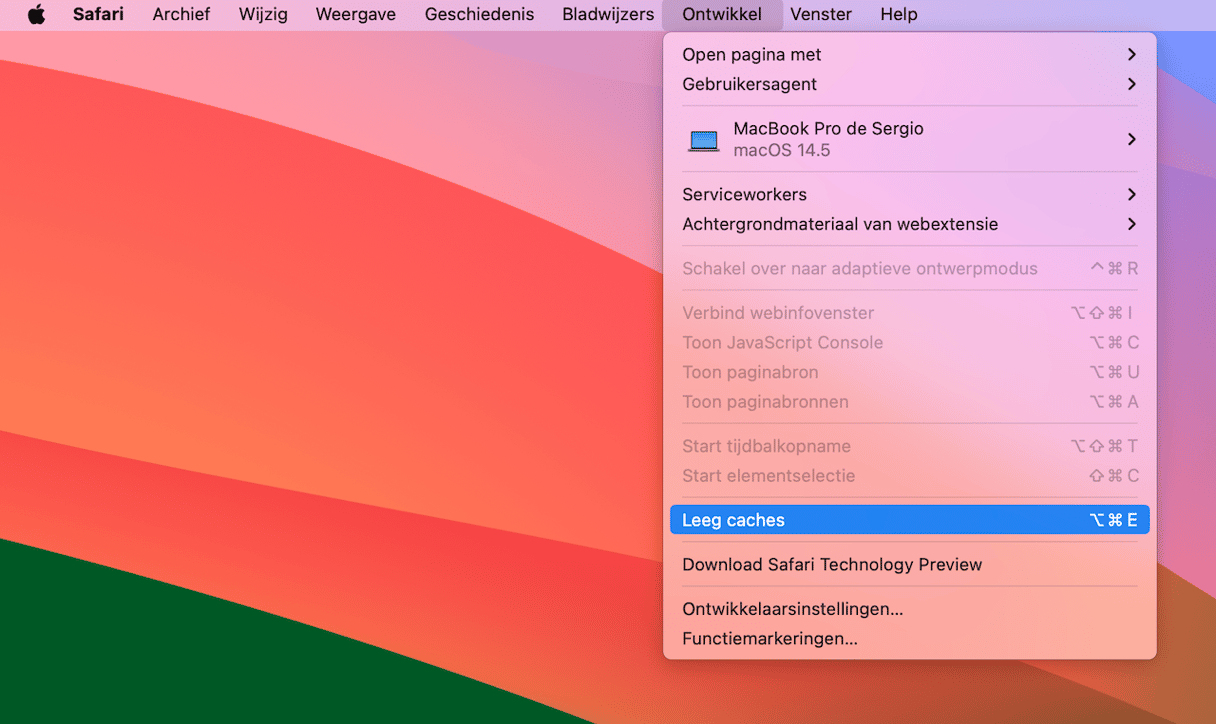1216x724 pixels.
Task: Open 'Functiemarkeringen…'
Action: (x=910, y=639)
